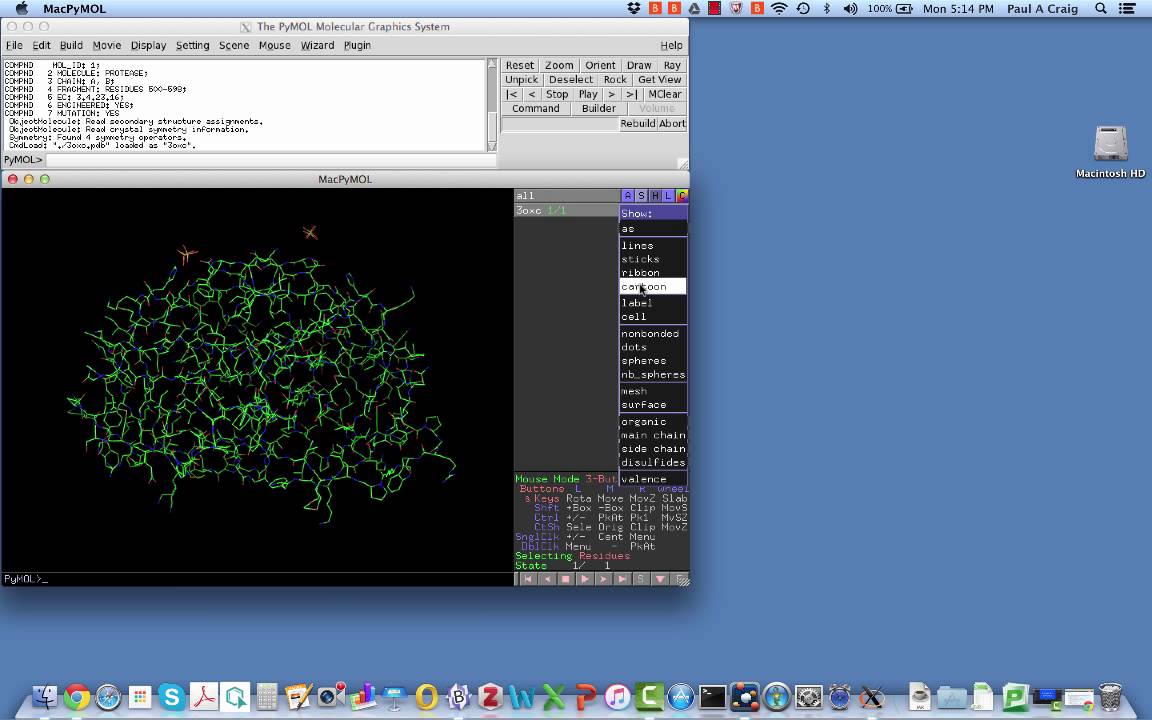
Task: Cycle the Mouse Mode 3-Button setting
Action: [x=566, y=479]
